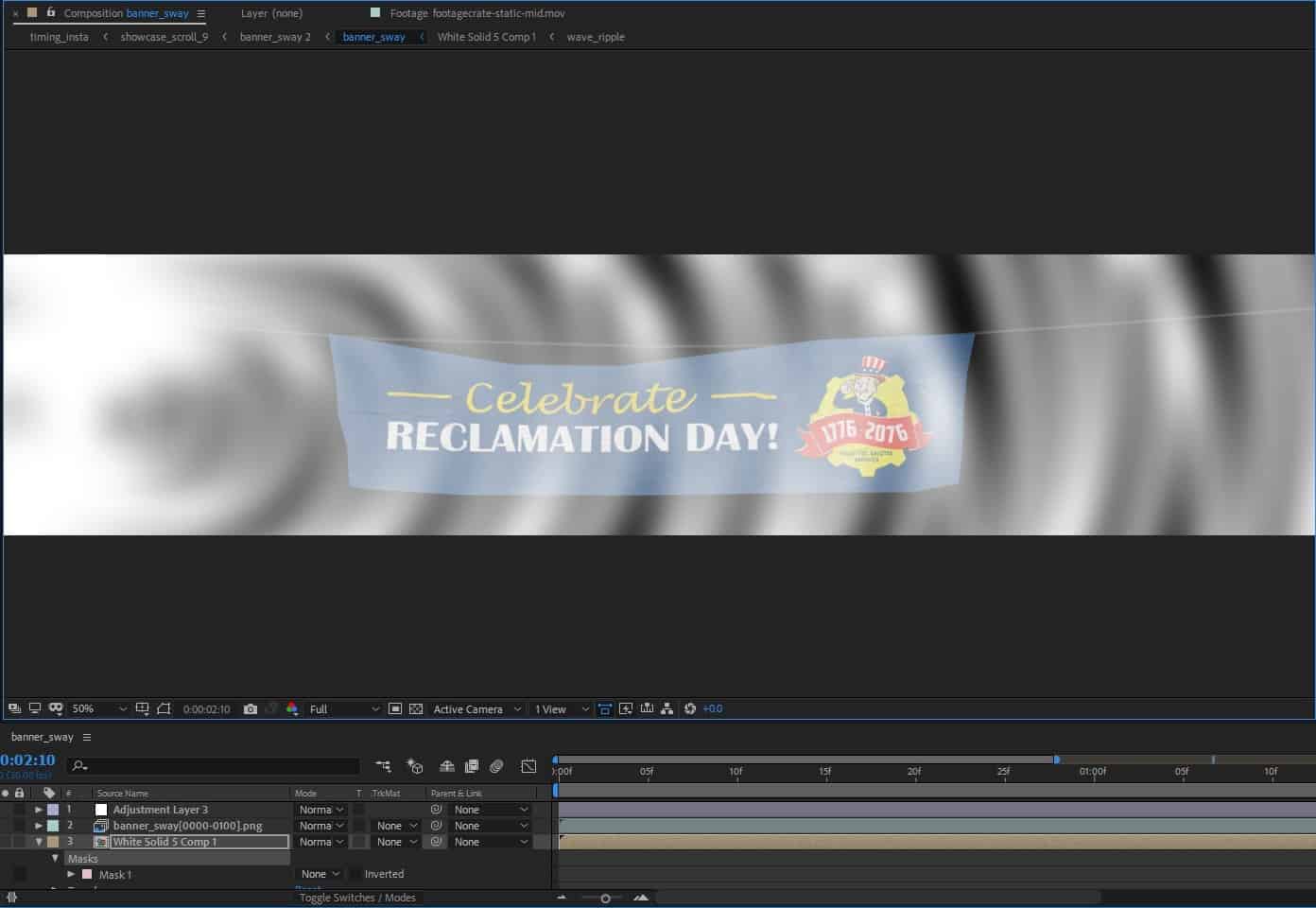Switch to the showcase_scroll_9 breadcrumb tab
The width and height of the screenshot is (1316, 908).
(164, 37)
